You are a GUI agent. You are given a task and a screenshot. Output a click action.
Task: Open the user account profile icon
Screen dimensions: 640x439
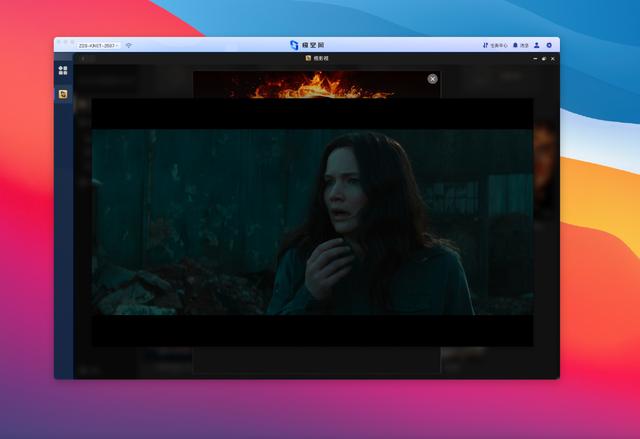pyautogui.click(x=537, y=45)
